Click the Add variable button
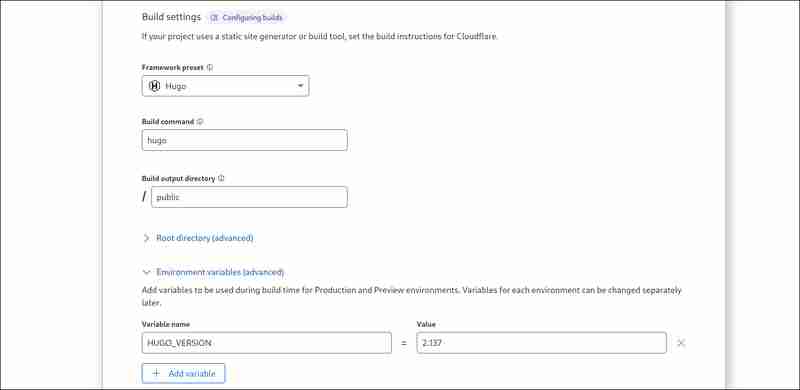Screen dimensions: 800x390 (183, 373)
